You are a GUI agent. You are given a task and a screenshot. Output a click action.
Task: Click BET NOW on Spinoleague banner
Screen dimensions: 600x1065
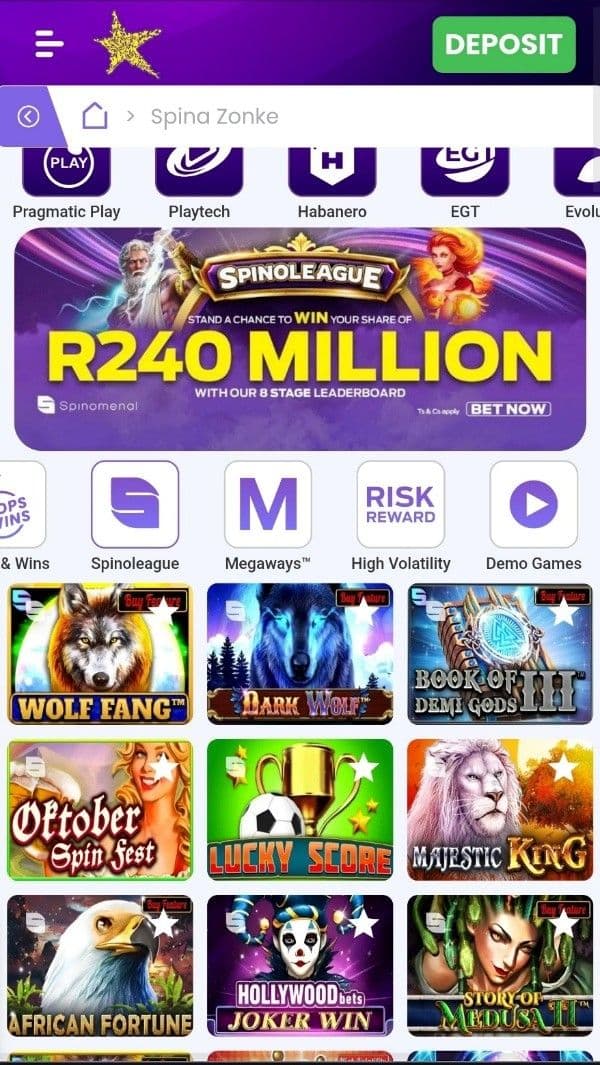pos(508,409)
